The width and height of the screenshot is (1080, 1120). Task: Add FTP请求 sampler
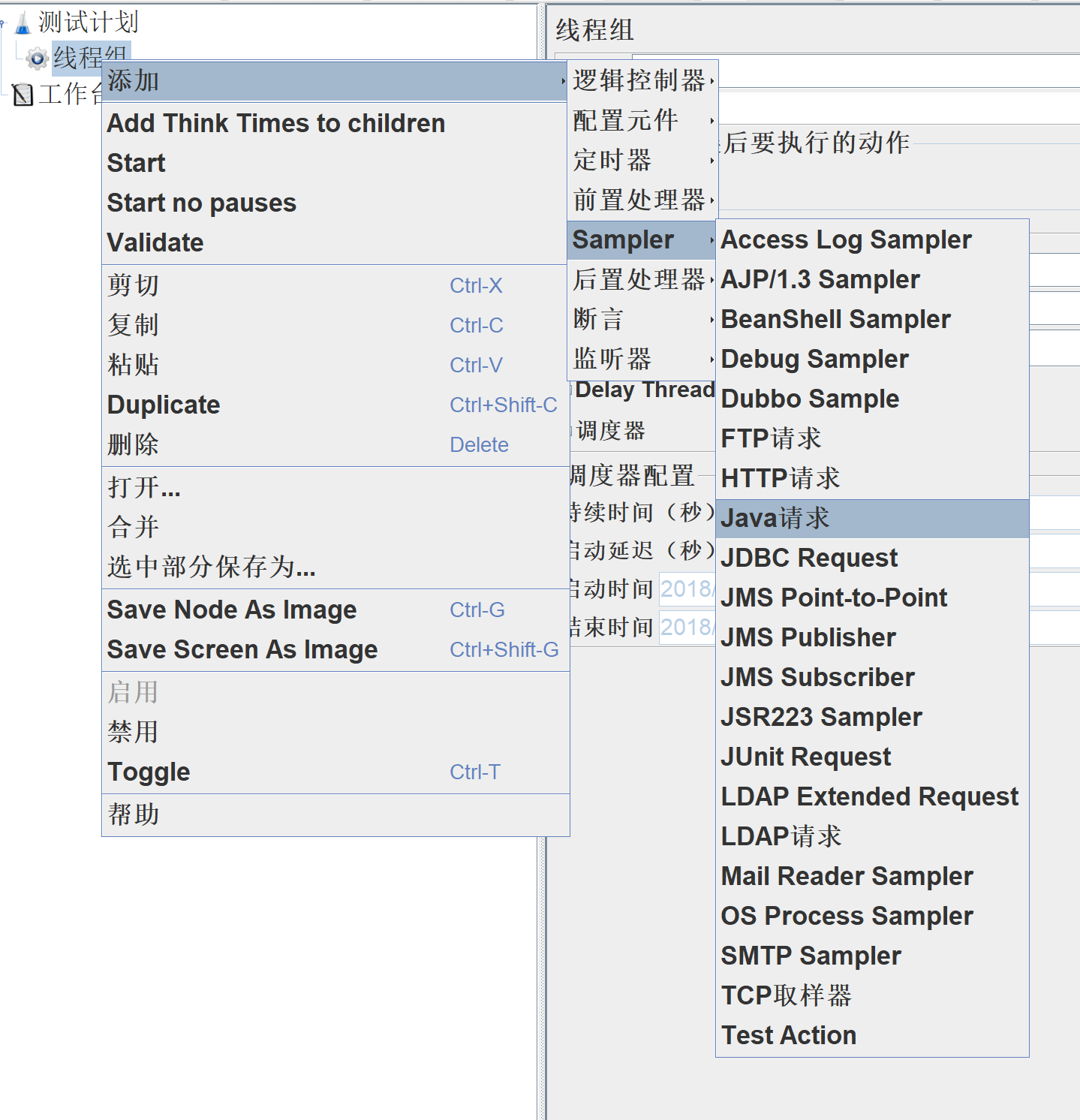pos(872,438)
